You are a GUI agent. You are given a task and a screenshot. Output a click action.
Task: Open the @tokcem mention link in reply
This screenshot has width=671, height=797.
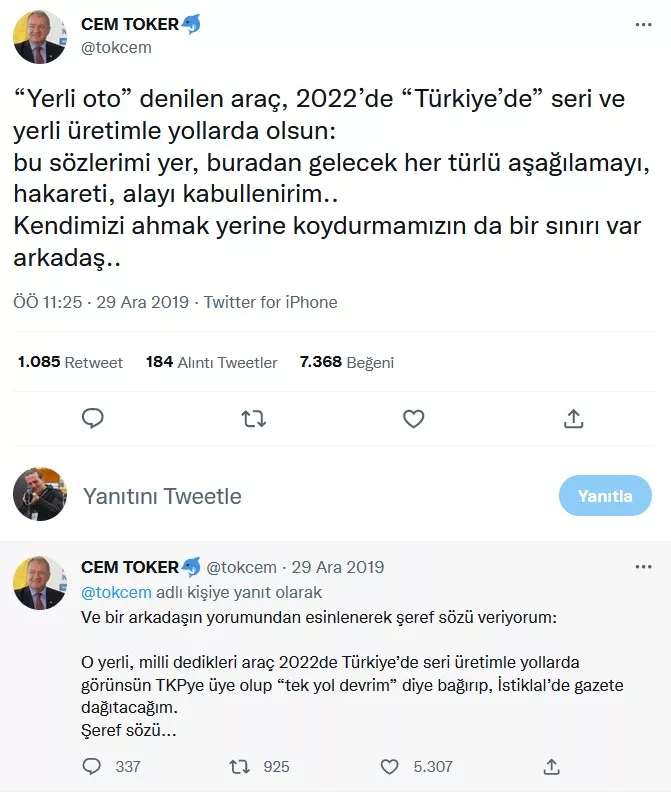[108, 592]
